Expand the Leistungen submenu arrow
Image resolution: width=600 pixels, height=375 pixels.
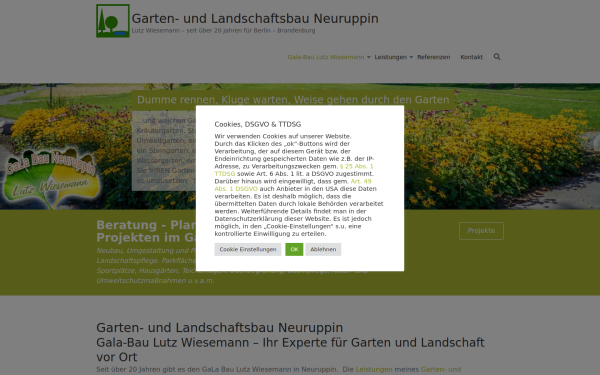(411, 57)
